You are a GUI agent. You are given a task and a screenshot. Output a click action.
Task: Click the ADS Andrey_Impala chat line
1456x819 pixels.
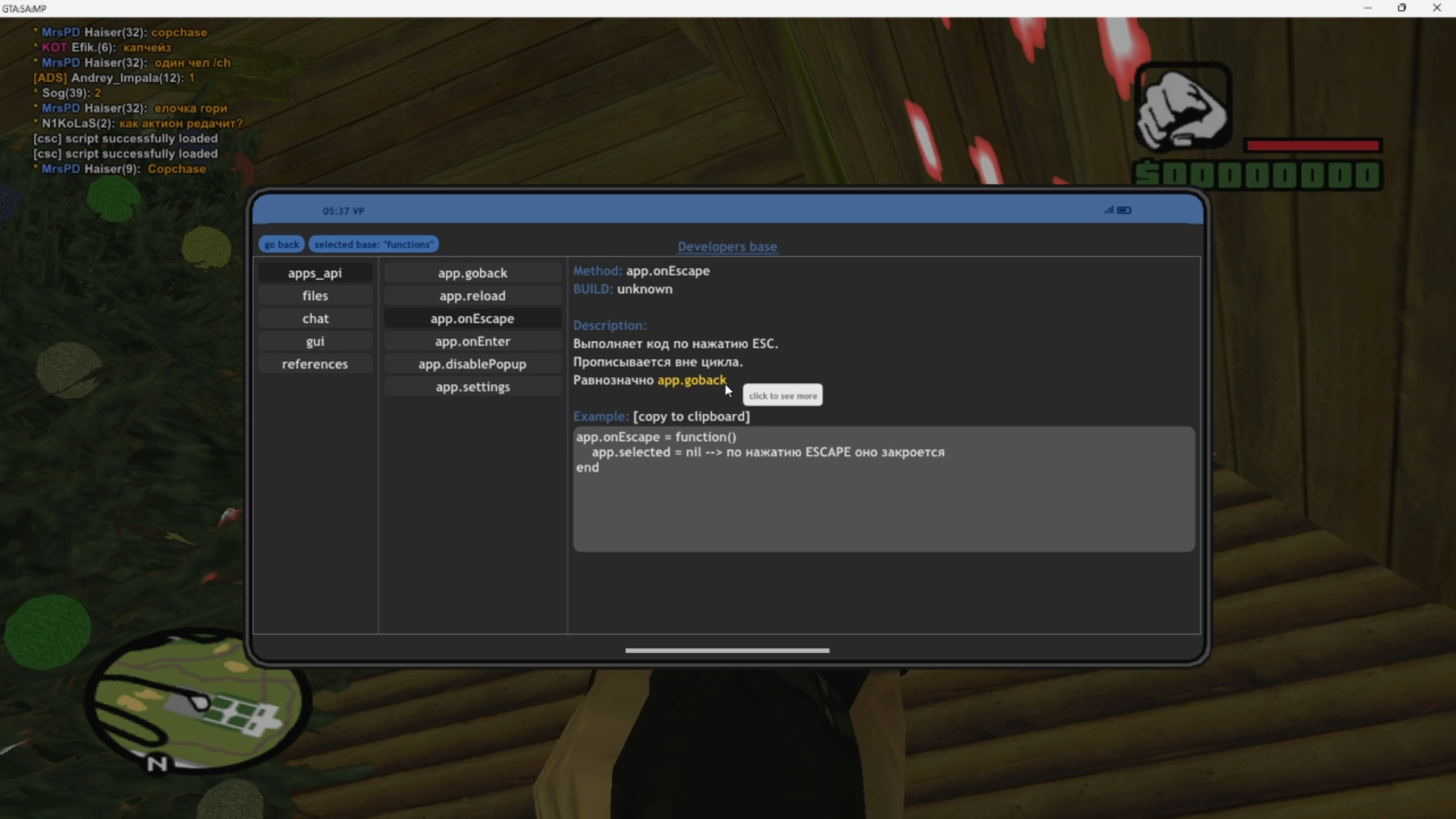[114, 77]
